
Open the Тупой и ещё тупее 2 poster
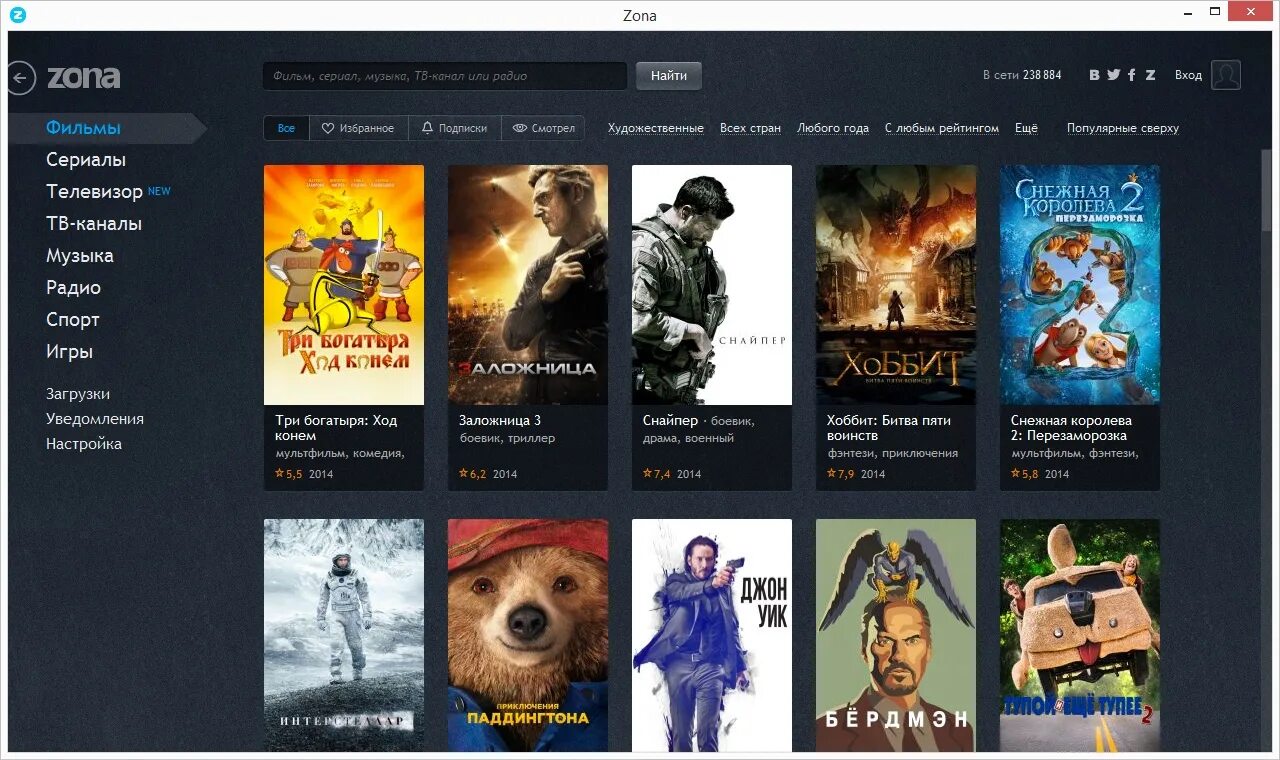(1080, 635)
